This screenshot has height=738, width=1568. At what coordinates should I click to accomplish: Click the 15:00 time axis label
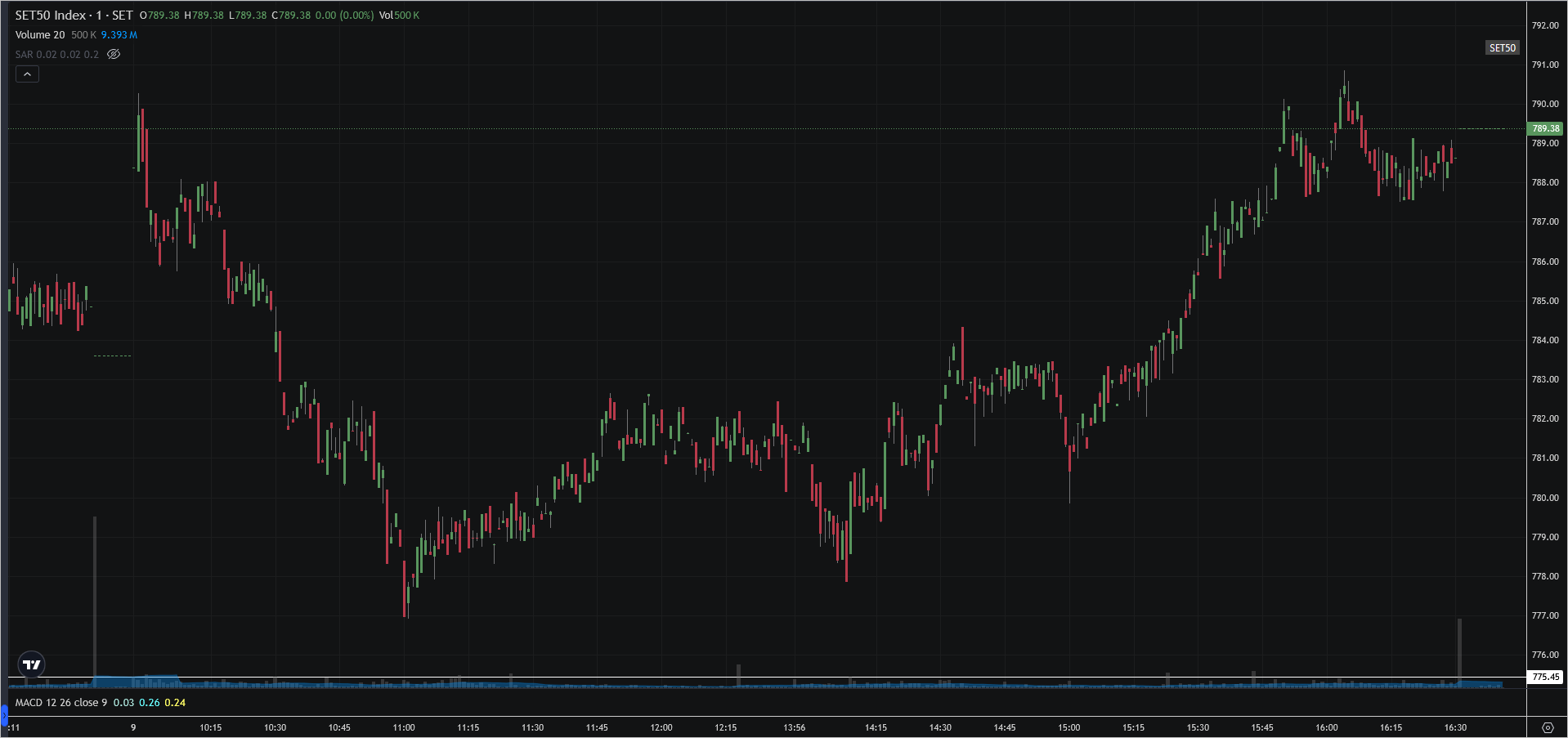coord(1069,727)
